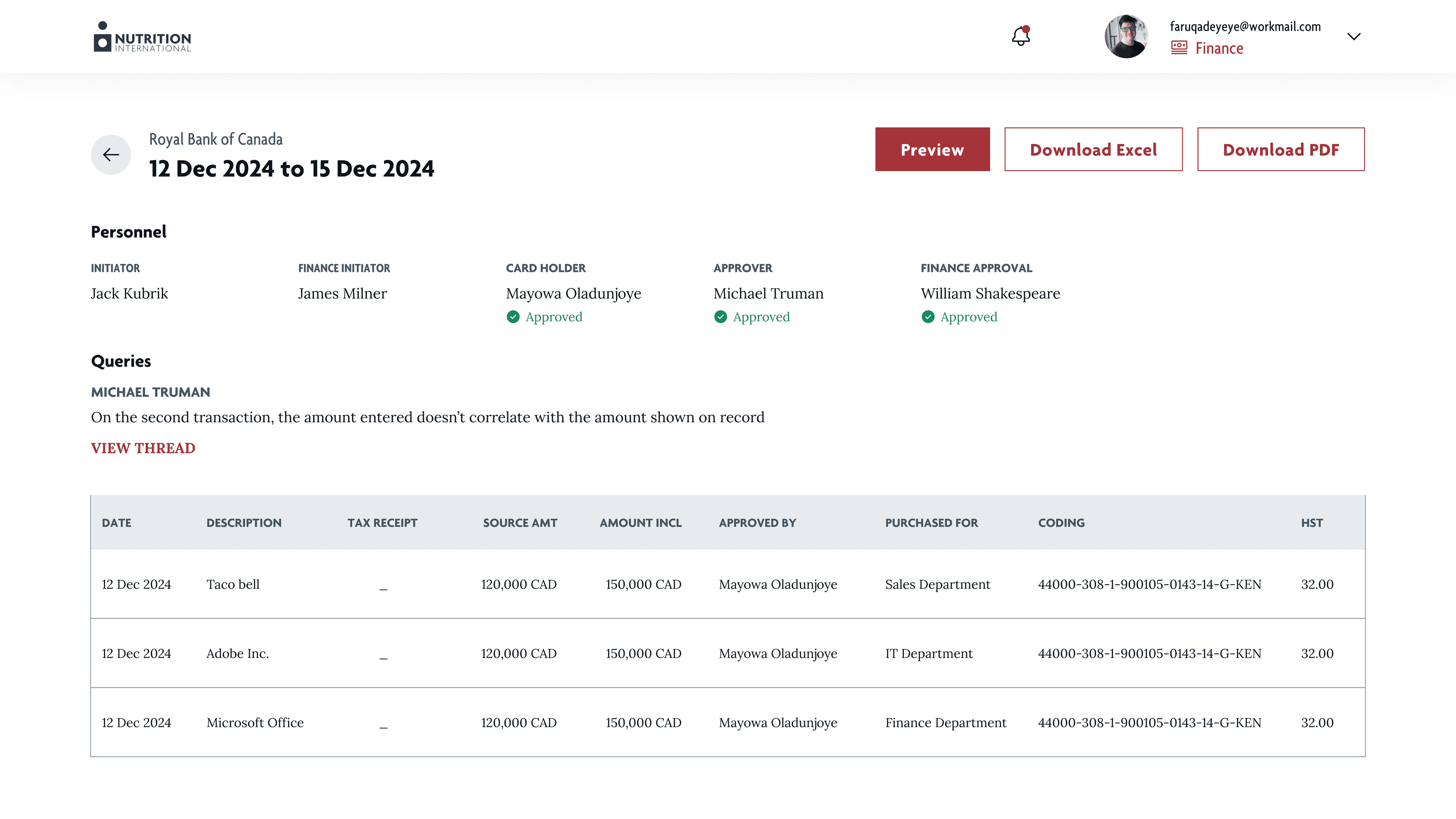Click the PURCHASED FOR column header
The width and height of the screenshot is (1456, 819).
click(x=931, y=523)
